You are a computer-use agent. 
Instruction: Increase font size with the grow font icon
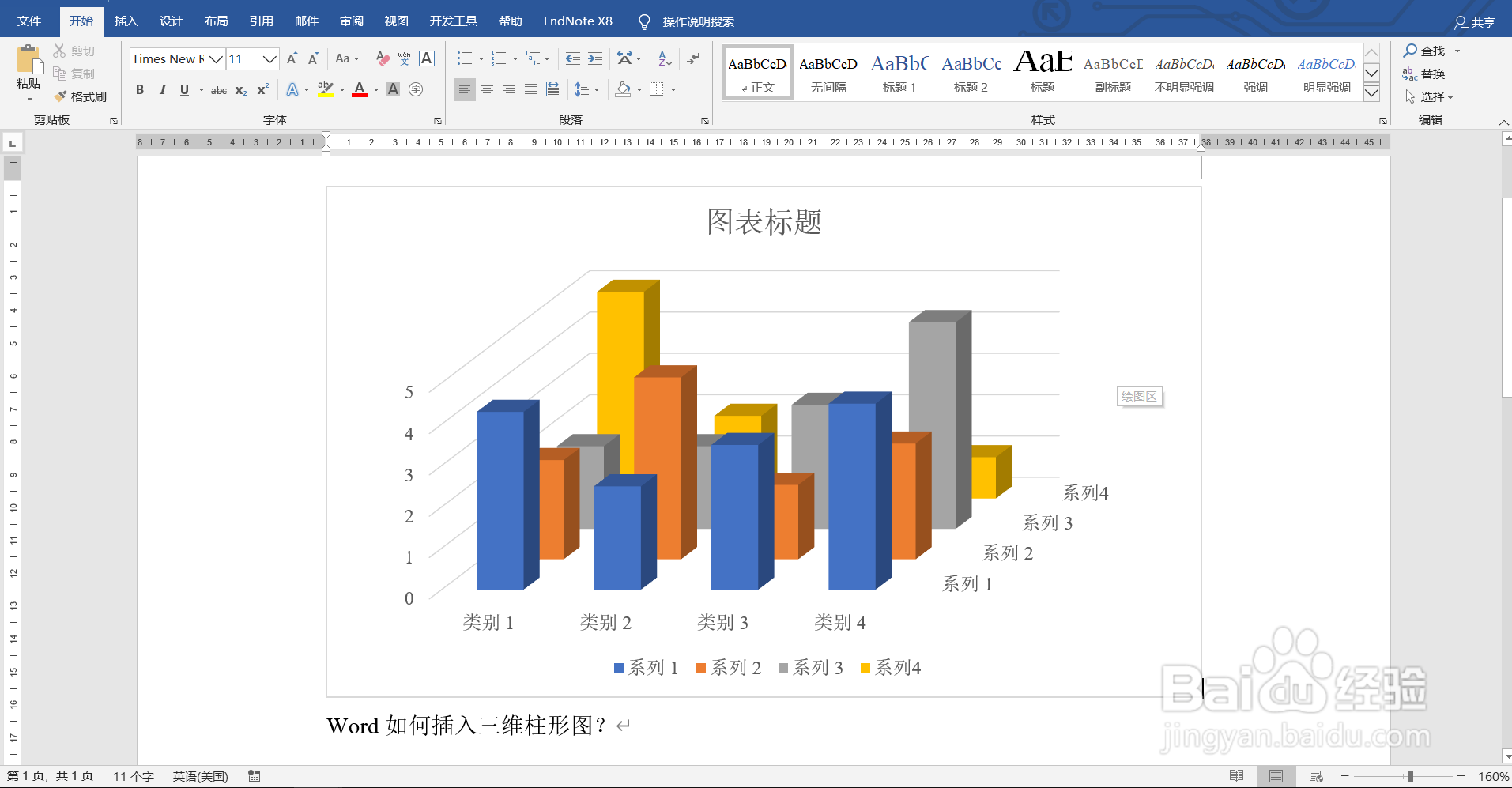292,58
